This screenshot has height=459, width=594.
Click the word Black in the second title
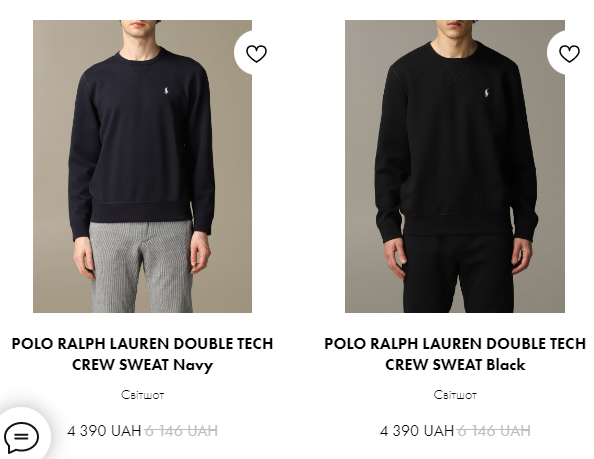pos(506,365)
